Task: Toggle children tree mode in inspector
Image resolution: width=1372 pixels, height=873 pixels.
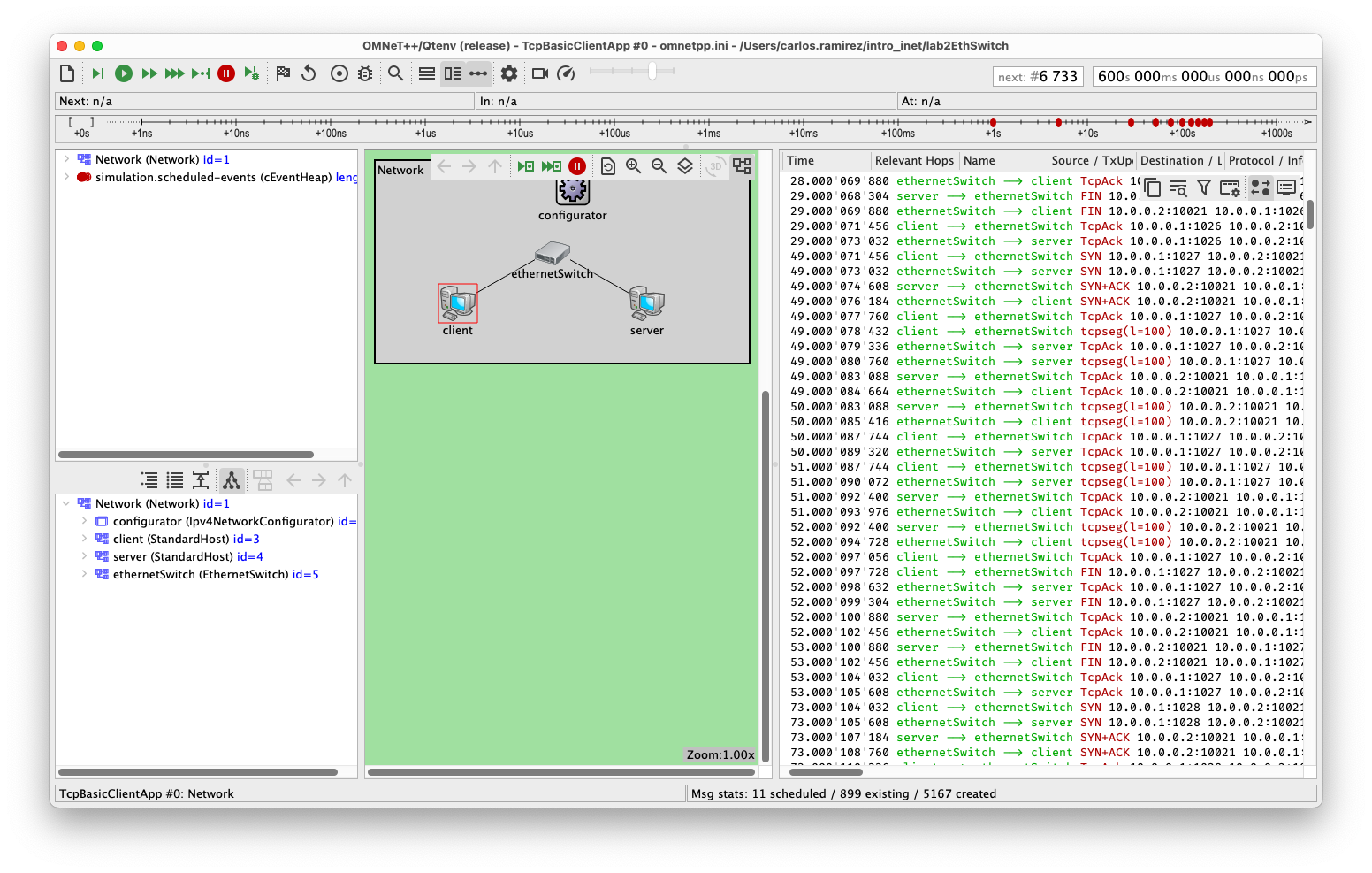Action: click(x=232, y=480)
